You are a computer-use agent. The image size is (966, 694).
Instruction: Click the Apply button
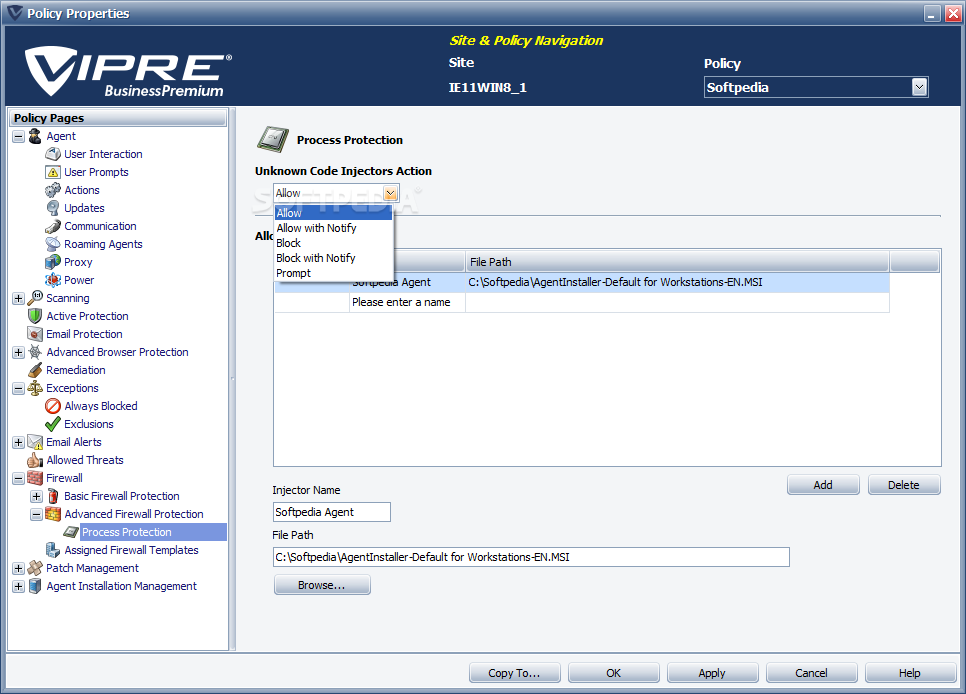coord(712,673)
